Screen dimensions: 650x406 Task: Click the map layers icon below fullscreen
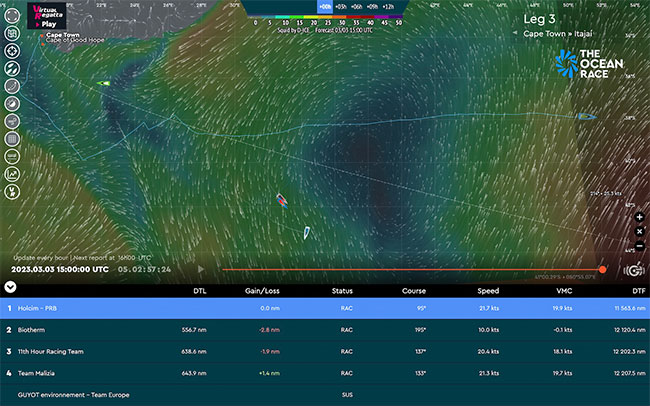(x=12, y=33)
